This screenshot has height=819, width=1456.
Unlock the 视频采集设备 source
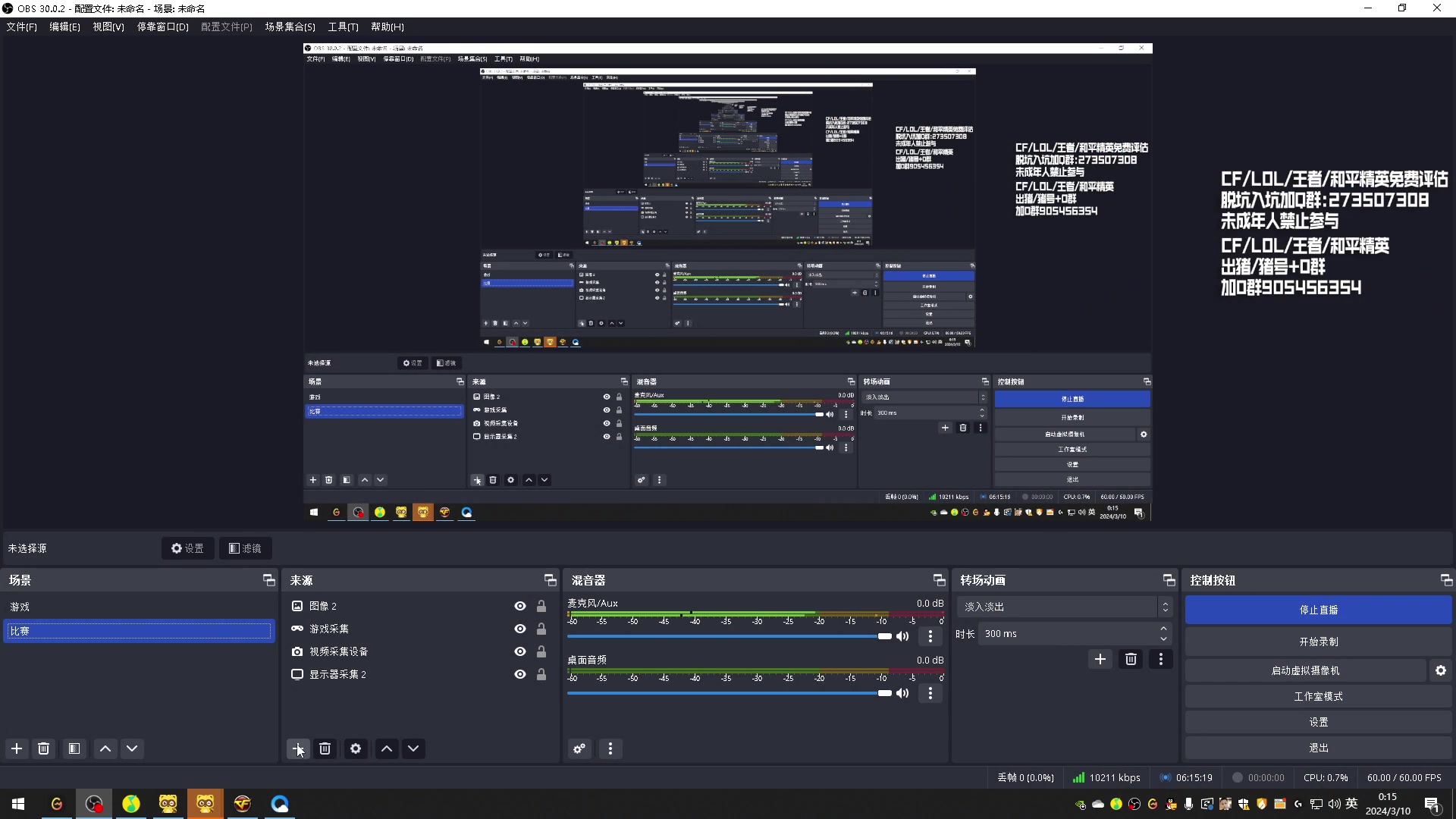[x=541, y=651]
